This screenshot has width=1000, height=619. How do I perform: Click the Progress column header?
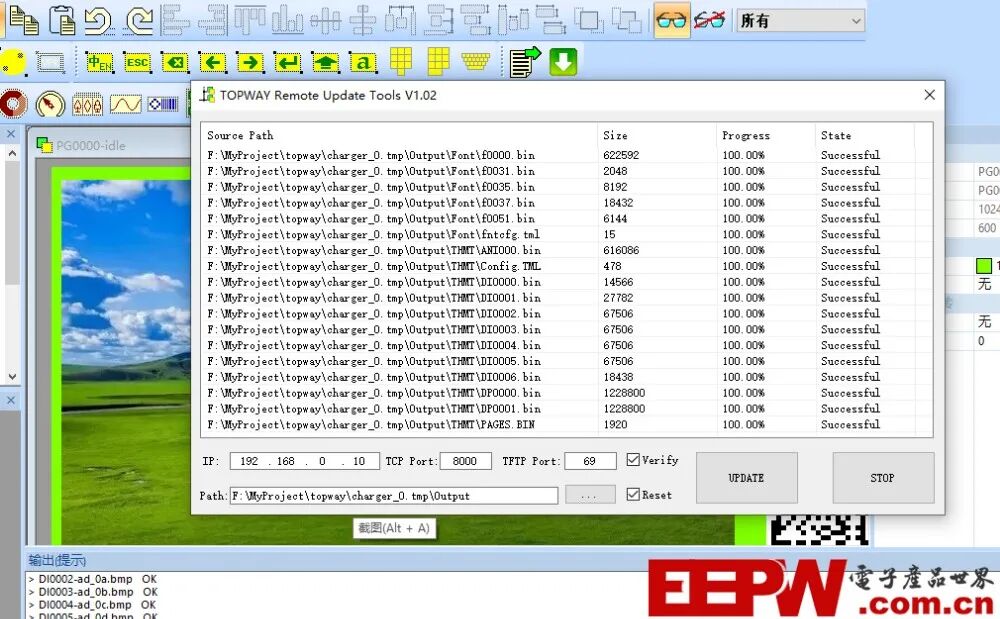point(766,135)
